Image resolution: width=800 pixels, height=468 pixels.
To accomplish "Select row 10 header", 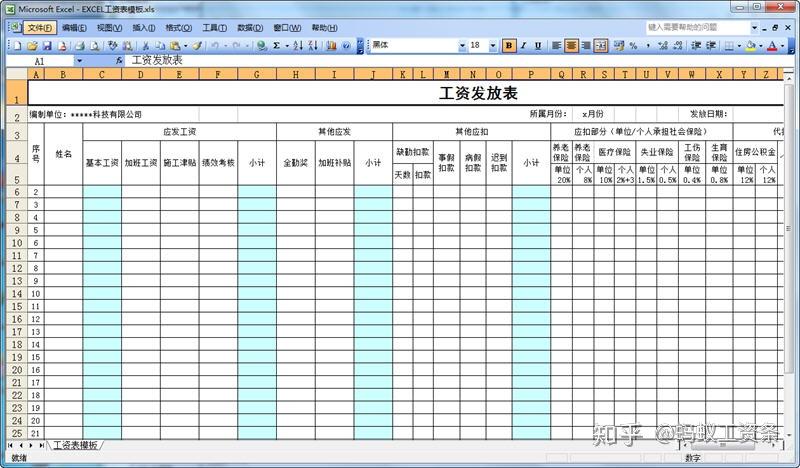I will (x=17, y=243).
